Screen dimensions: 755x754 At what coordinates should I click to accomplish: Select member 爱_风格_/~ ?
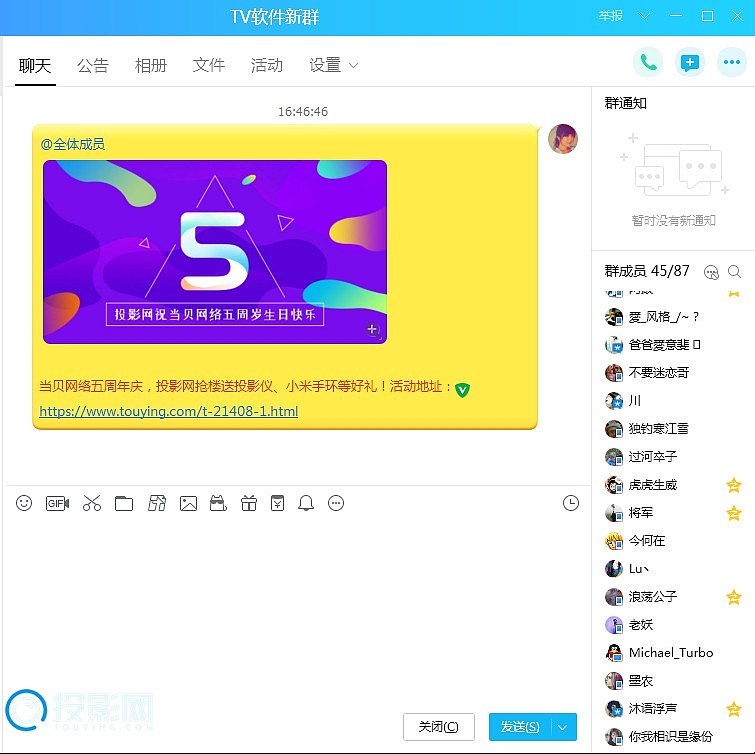pos(672,316)
